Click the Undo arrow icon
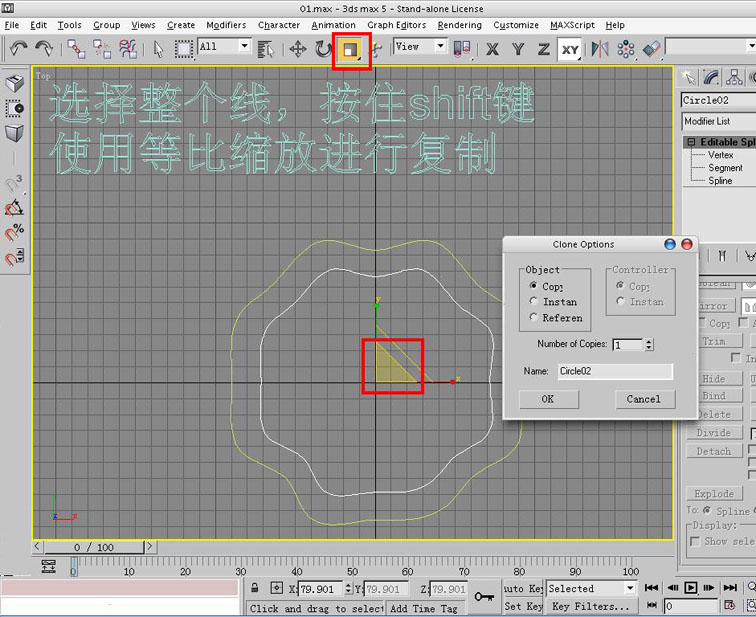The height and width of the screenshot is (617, 756). pyautogui.click(x=18, y=49)
